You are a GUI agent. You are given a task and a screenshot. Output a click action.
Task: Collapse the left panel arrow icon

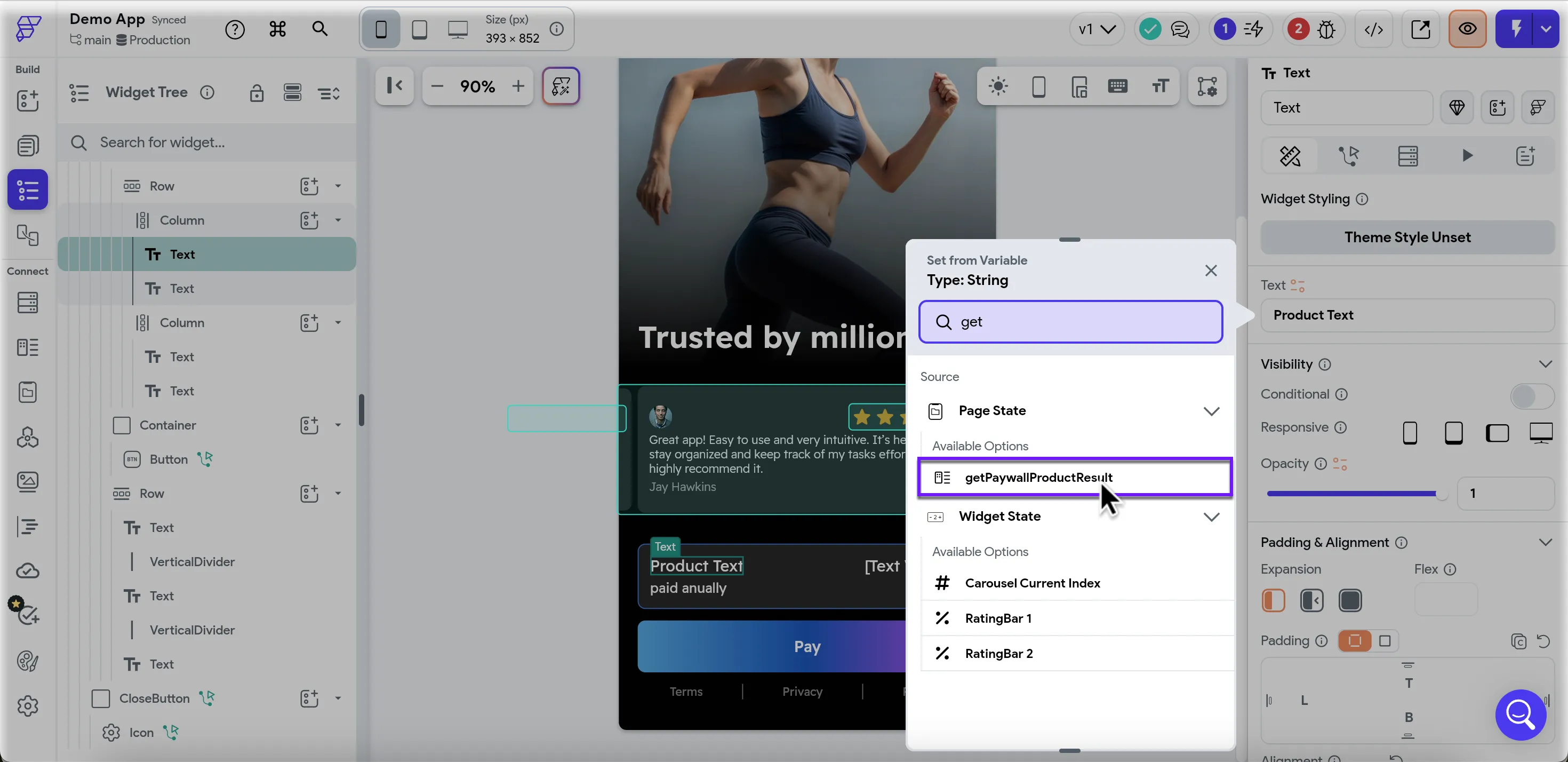(395, 86)
